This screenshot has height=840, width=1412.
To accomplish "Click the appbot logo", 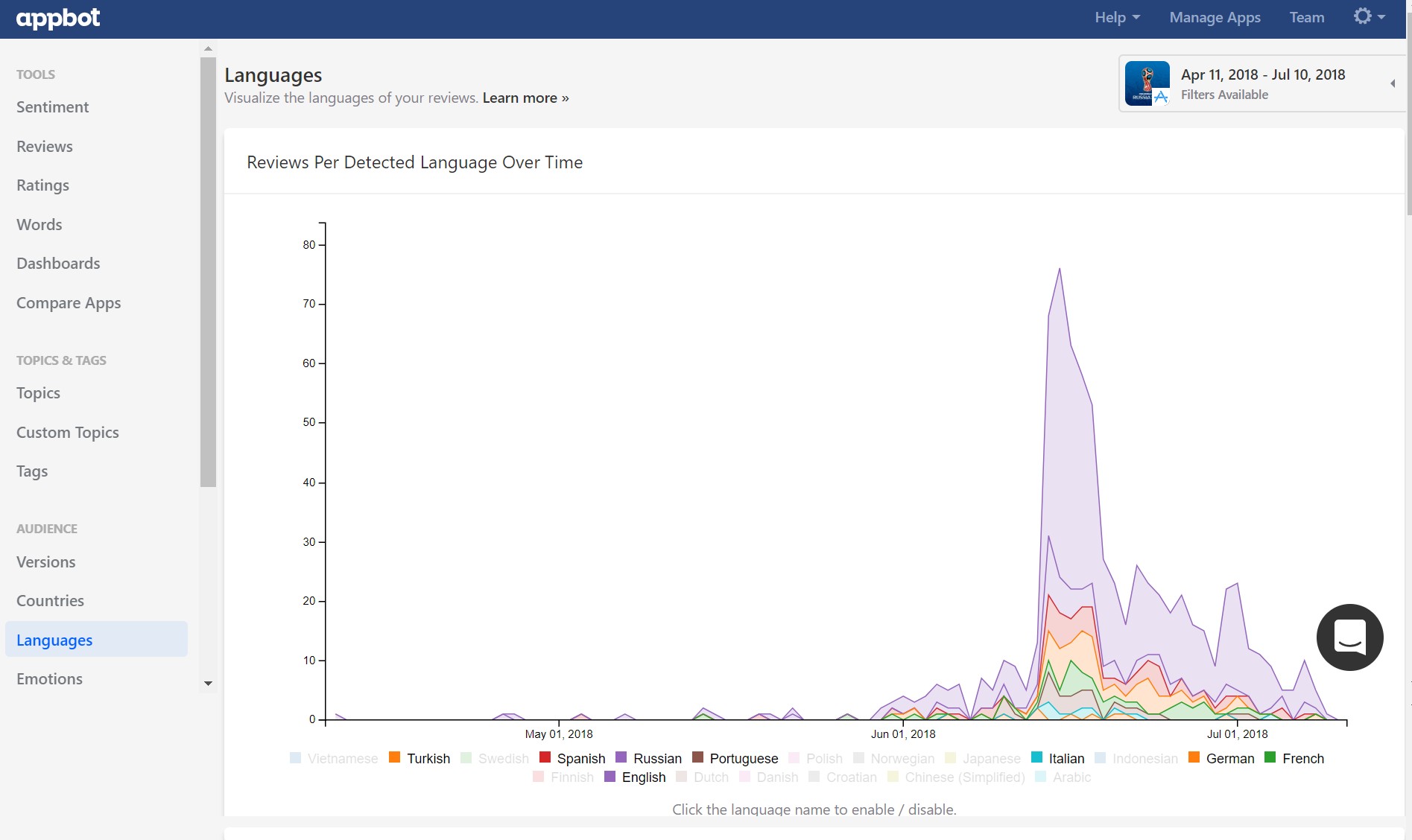I will 58,18.
